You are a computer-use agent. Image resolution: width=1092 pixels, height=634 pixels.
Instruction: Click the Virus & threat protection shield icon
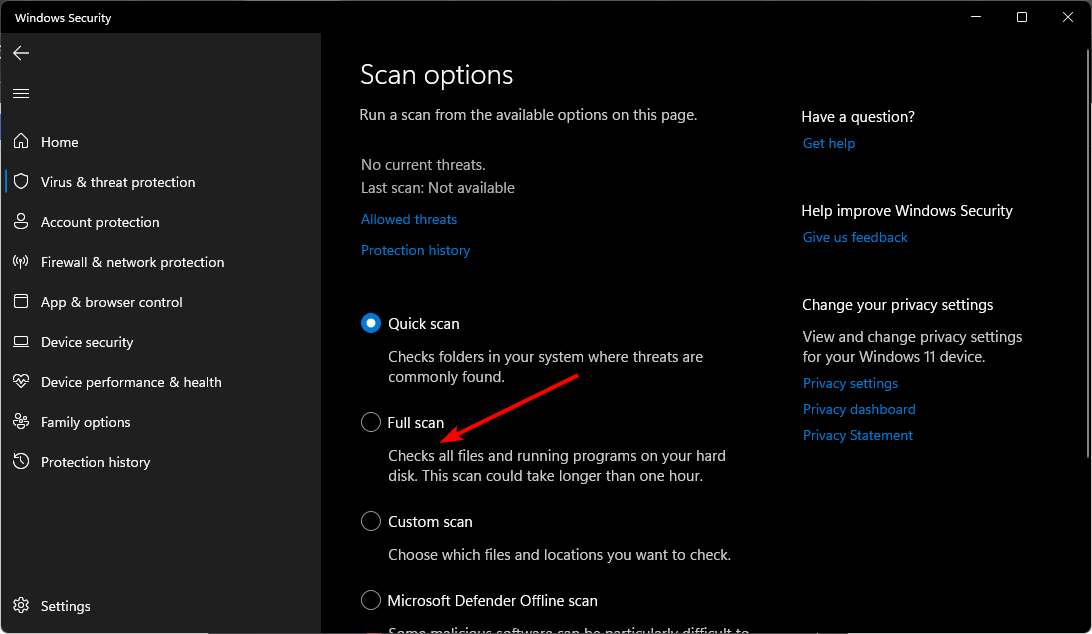(21, 182)
